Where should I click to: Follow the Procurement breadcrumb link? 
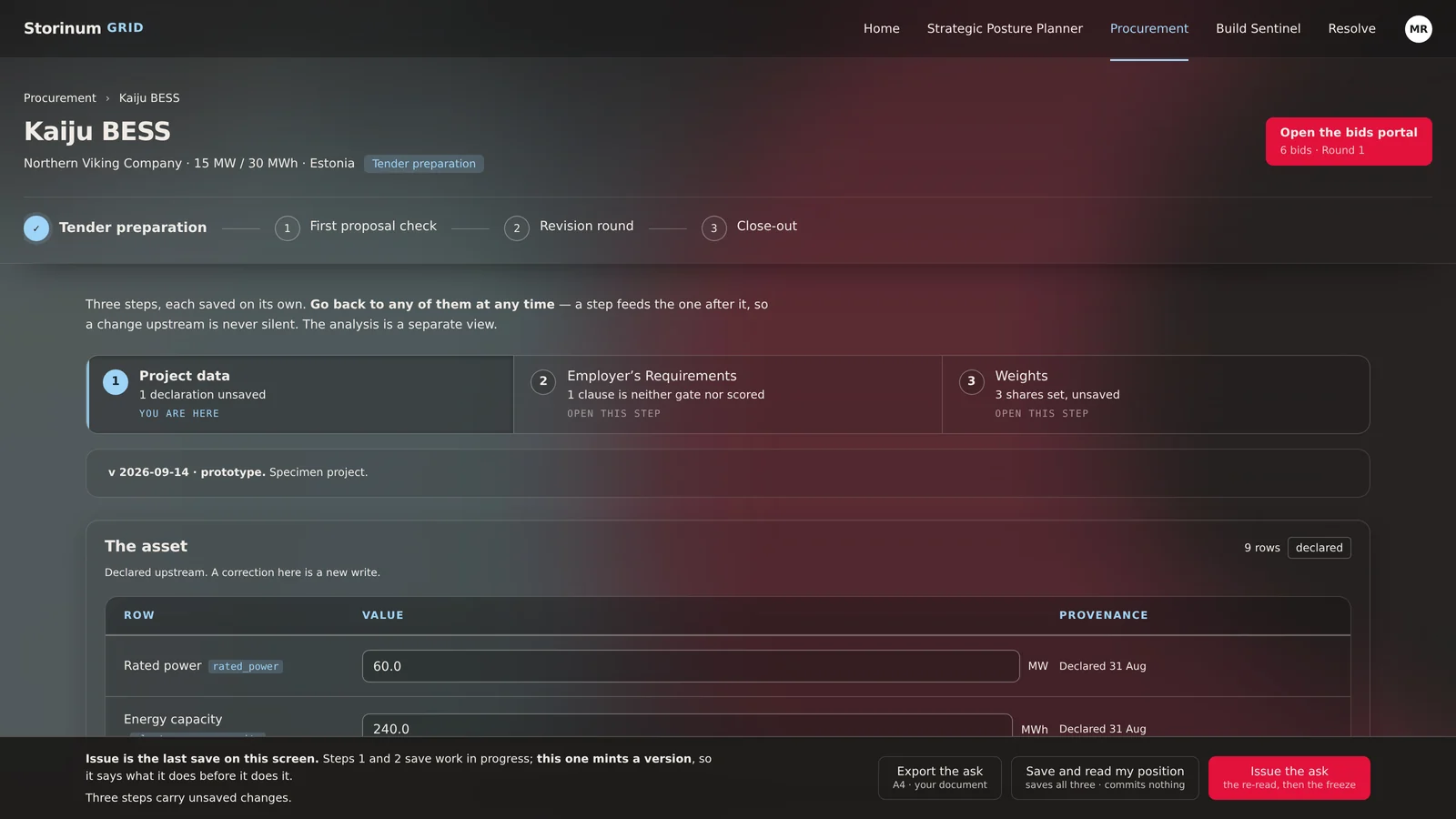point(60,98)
